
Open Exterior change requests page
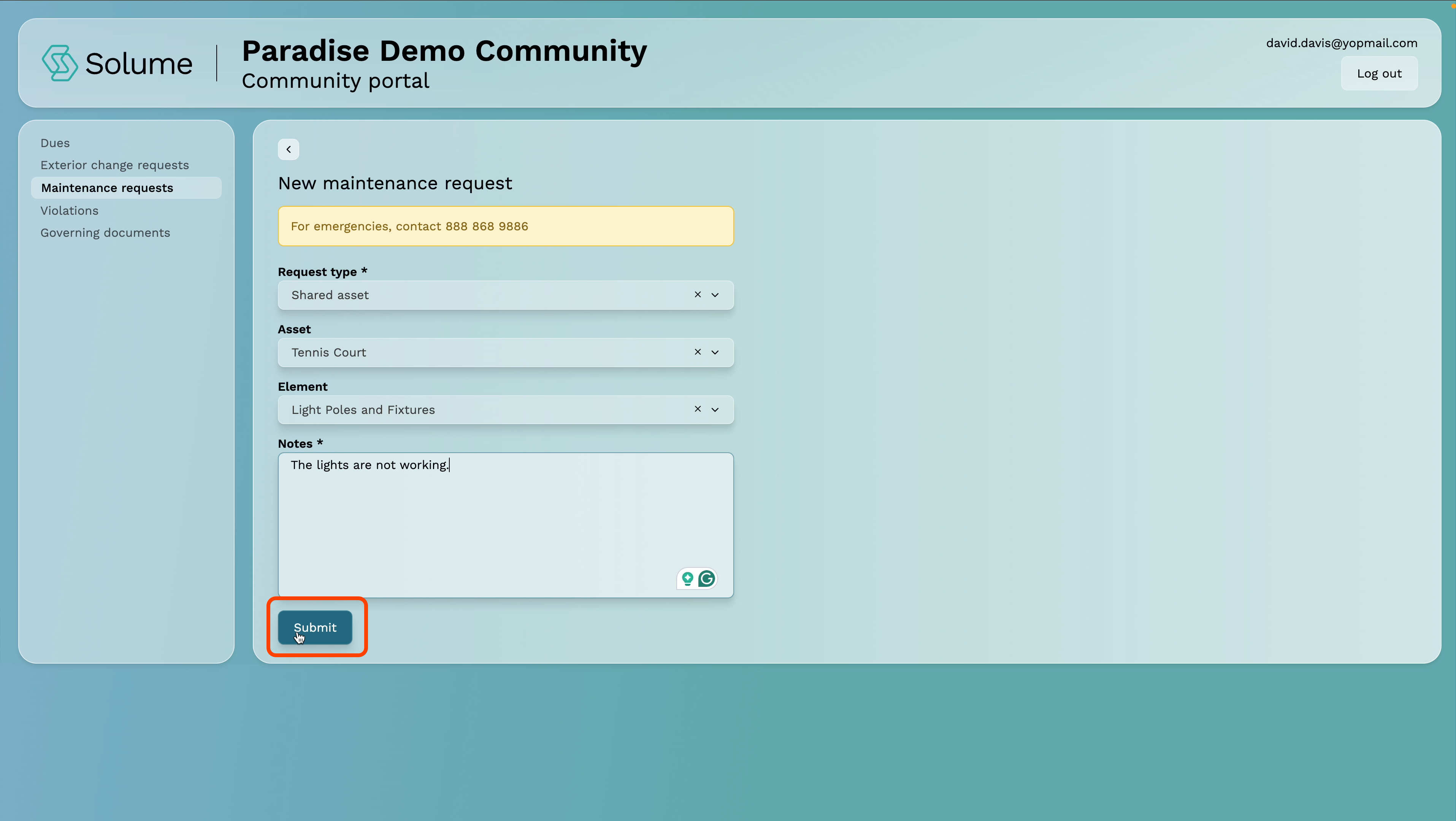pos(115,165)
